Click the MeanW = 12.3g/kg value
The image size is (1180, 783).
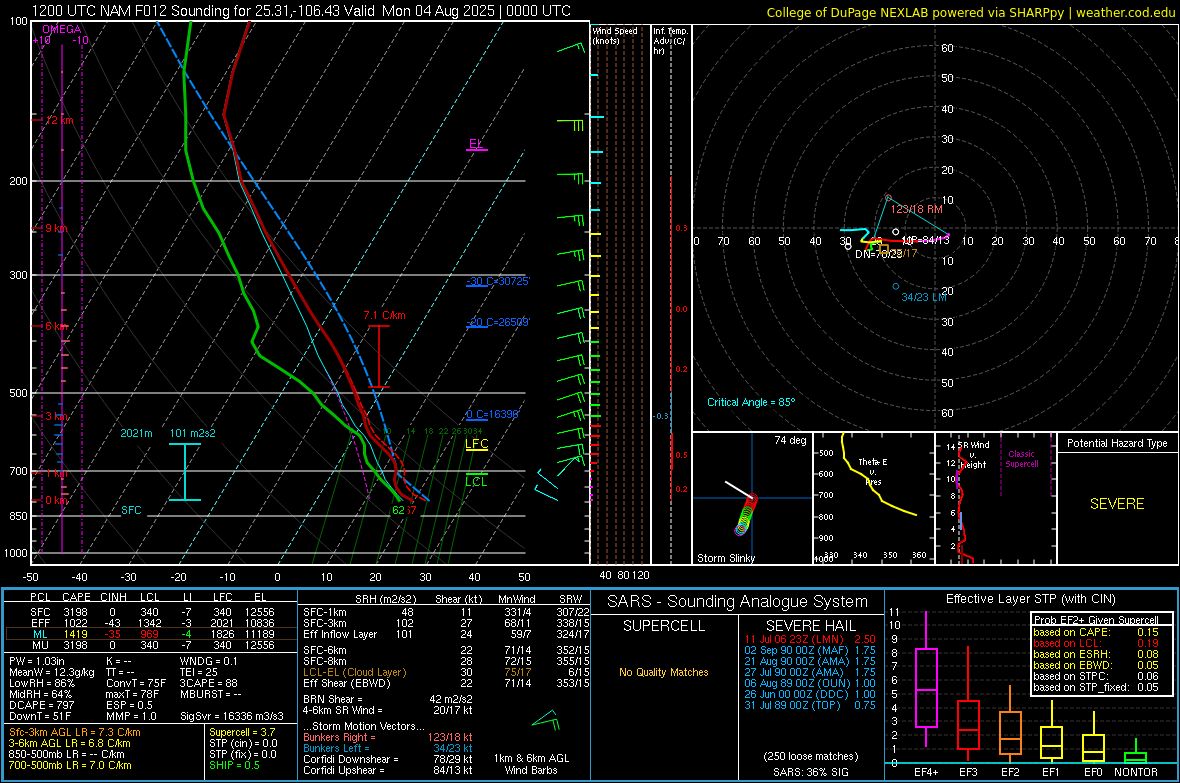(52, 672)
